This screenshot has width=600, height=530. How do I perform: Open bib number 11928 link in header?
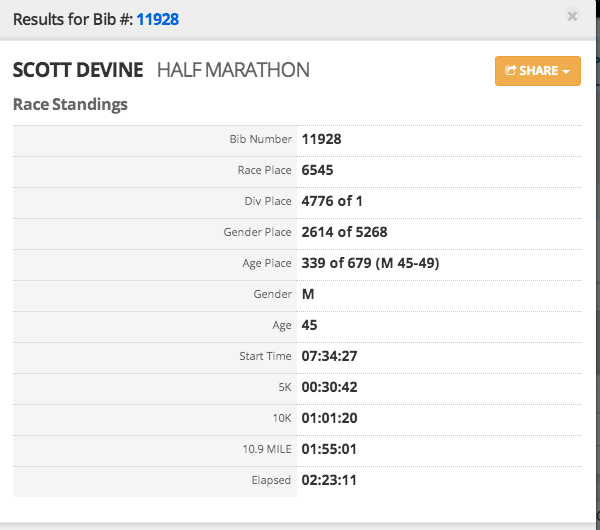158,19
